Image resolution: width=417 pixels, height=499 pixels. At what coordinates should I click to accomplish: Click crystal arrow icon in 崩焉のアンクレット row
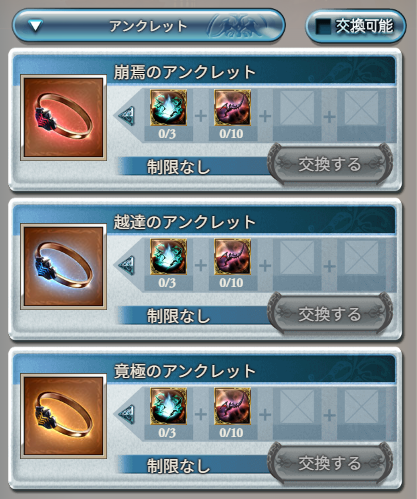coord(127,116)
